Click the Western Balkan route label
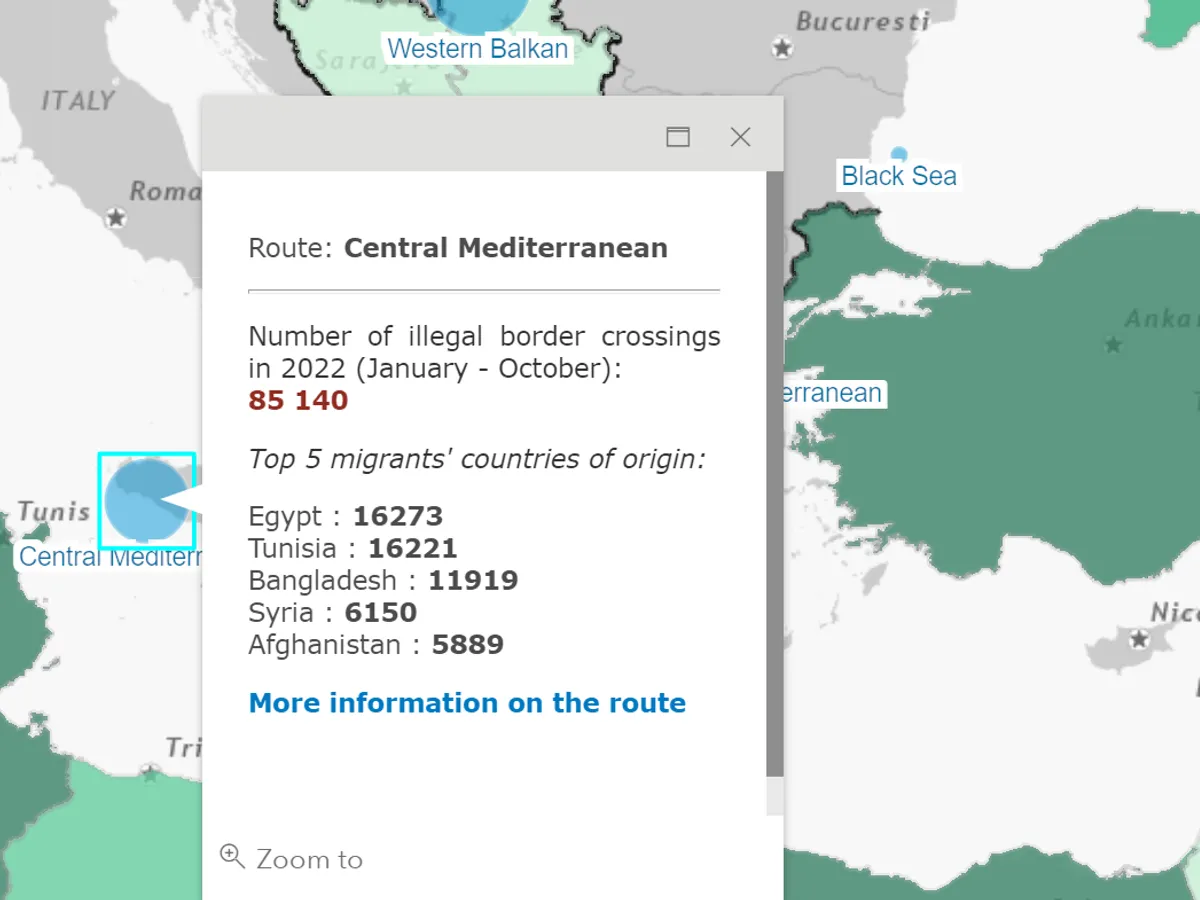 coord(478,49)
